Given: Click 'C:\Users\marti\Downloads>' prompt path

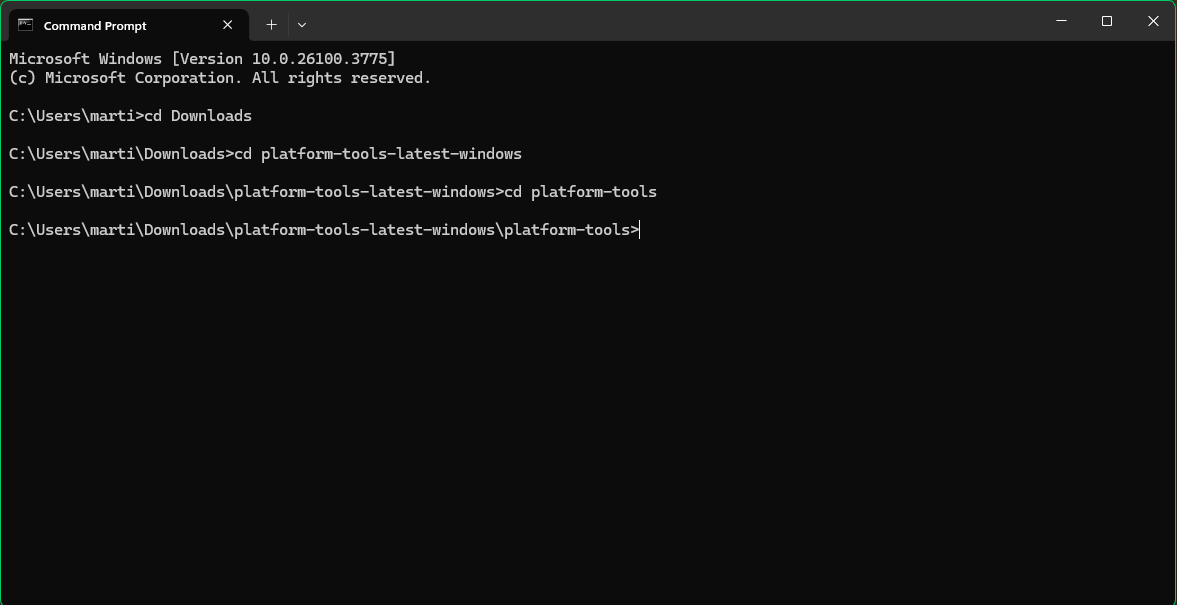Looking at the screenshot, I should pyautogui.click(x=122, y=154).
